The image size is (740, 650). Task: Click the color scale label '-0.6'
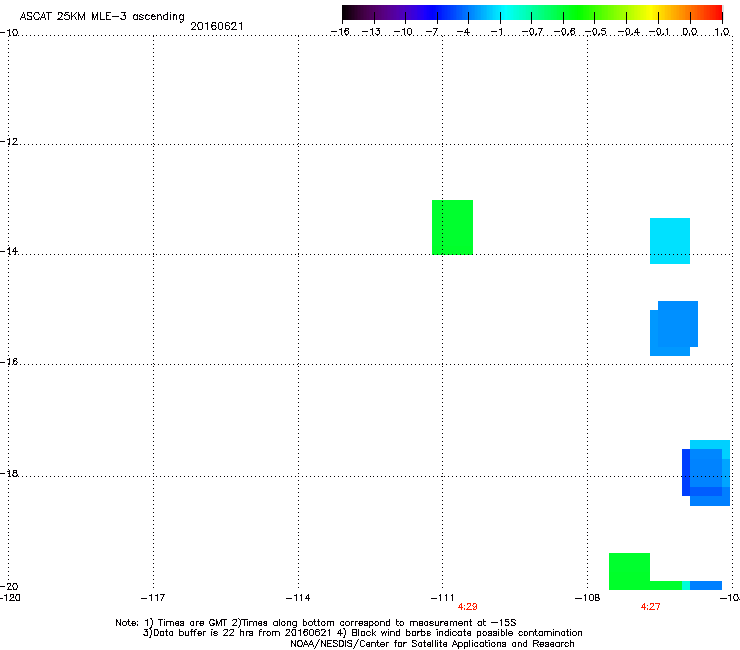(x=564, y=32)
